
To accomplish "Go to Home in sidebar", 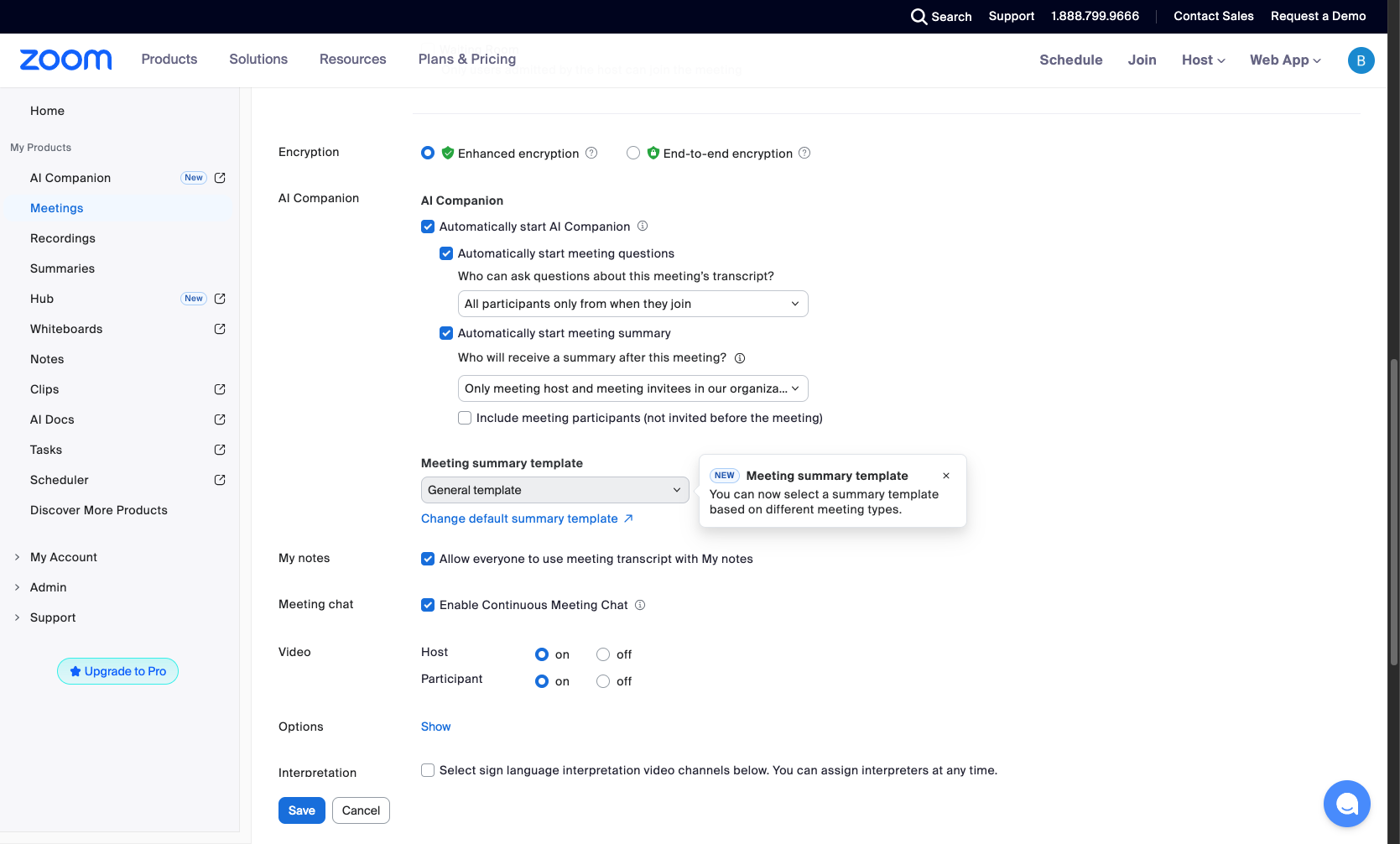I will click(47, 111).
